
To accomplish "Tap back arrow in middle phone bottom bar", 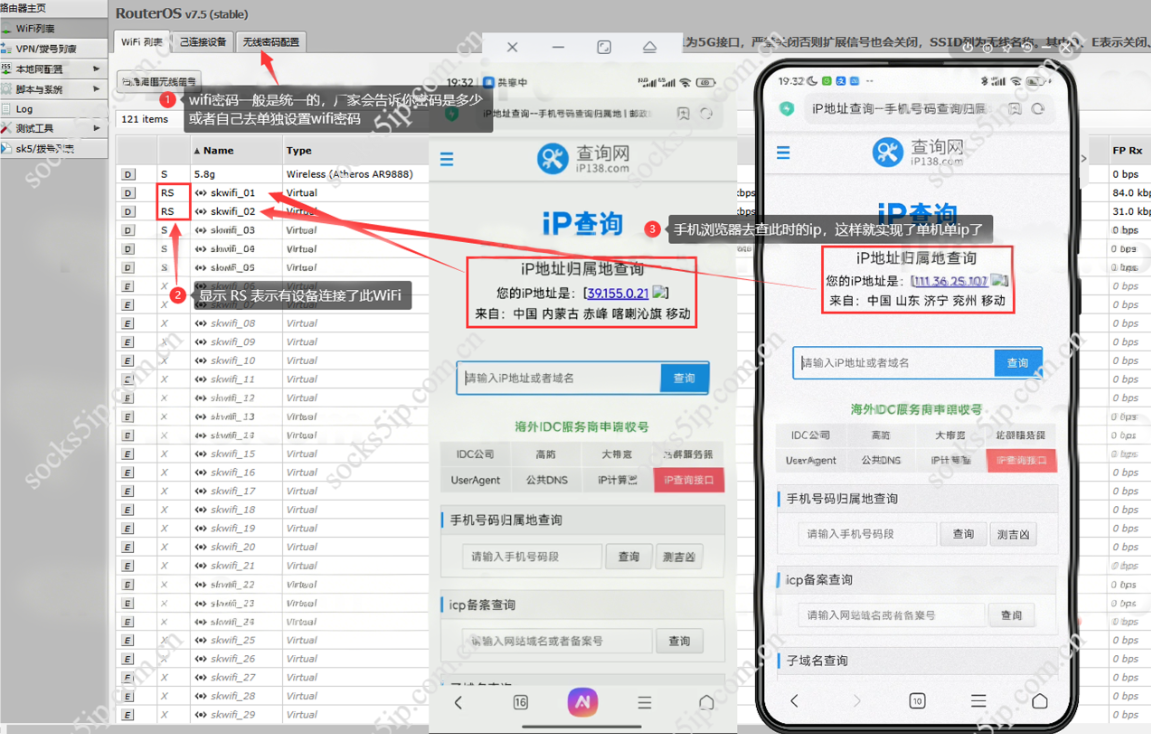I will [458, 702].
